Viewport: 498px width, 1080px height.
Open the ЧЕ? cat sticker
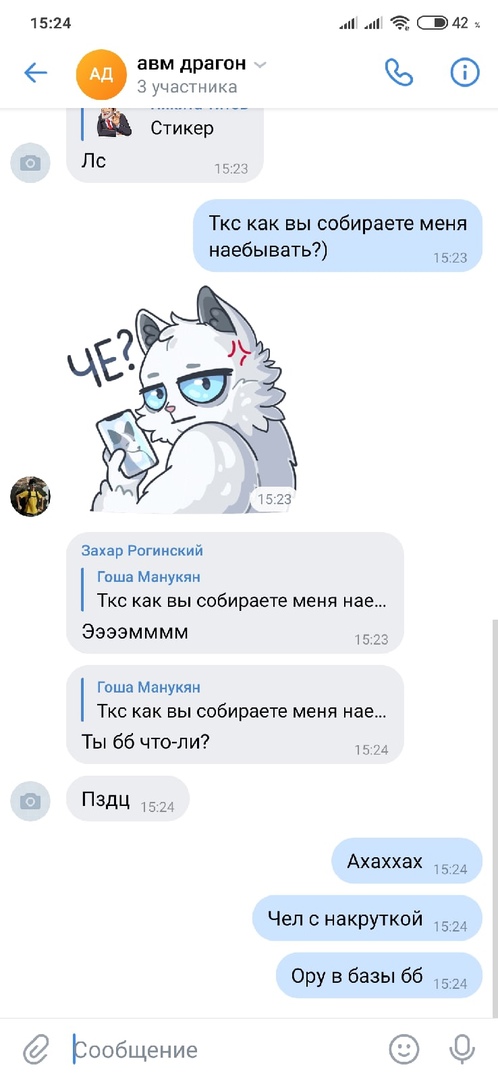click(x=185, y=399)
